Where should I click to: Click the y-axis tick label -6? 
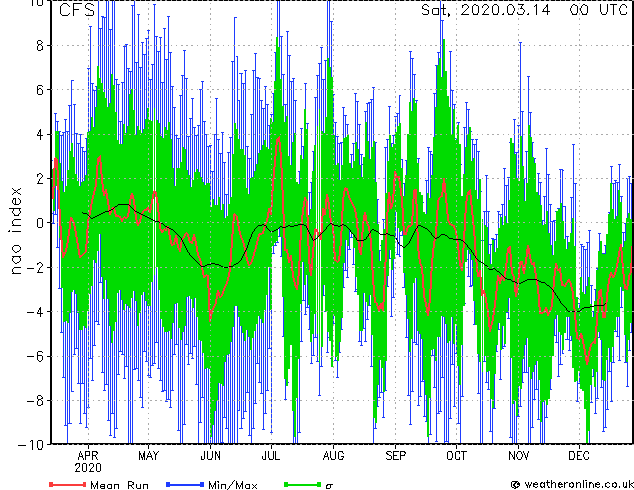(x=35, y=356)
